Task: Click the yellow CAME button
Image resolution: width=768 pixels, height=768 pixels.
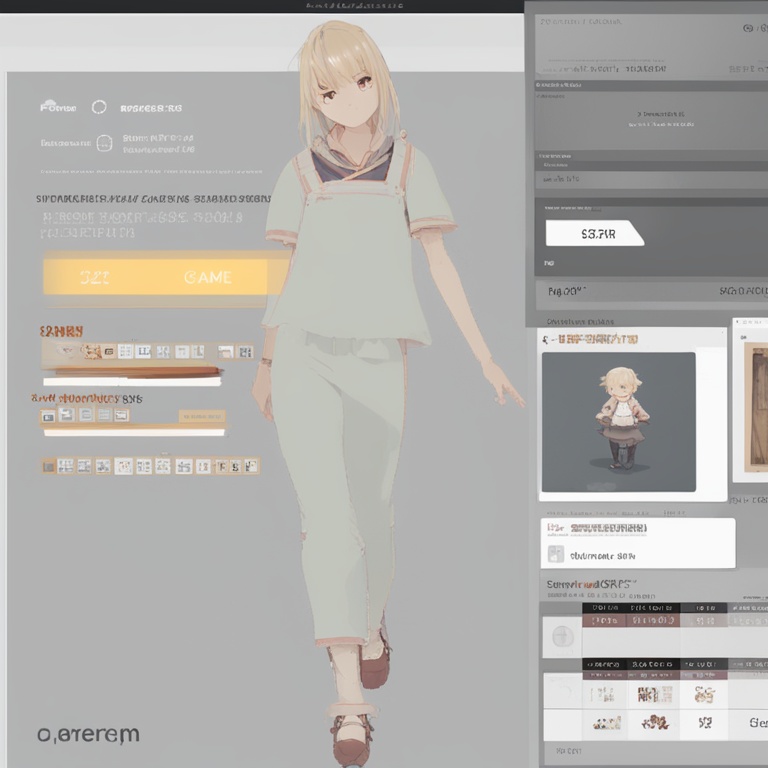Action: [156, 277]
